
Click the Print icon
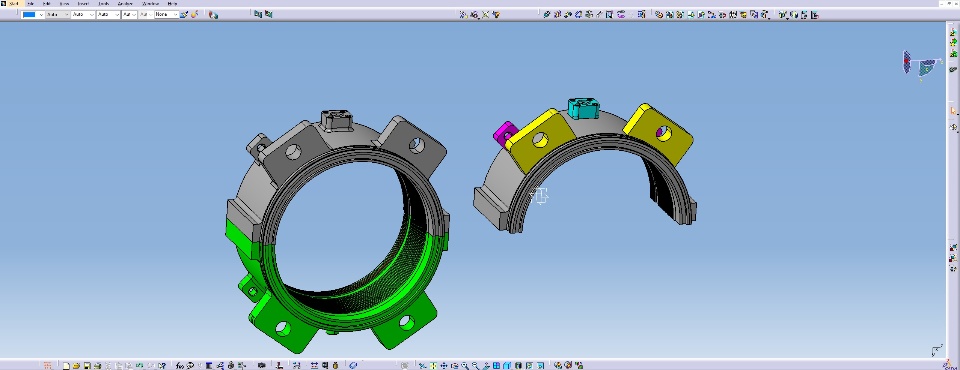[x=97, y=366]
